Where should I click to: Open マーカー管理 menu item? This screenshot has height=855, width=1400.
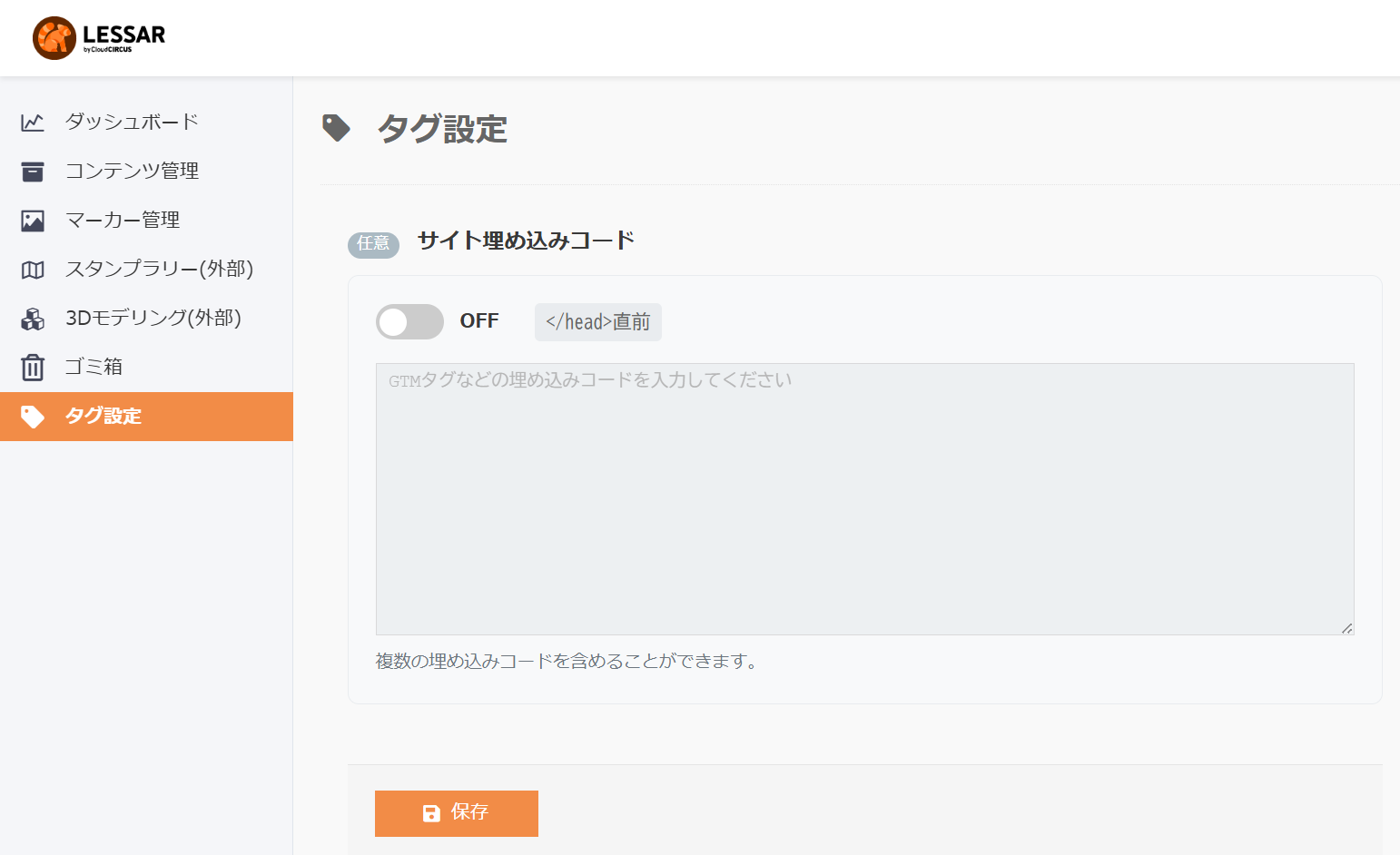click(x=146, y=220)
